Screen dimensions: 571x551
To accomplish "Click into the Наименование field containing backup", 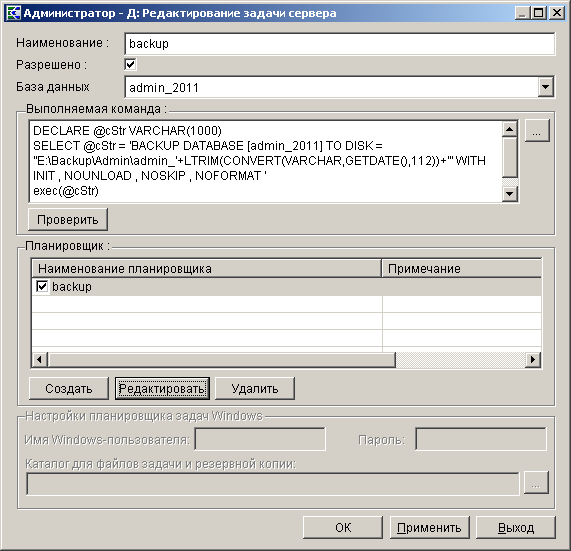I will click(x=339, y=44).
